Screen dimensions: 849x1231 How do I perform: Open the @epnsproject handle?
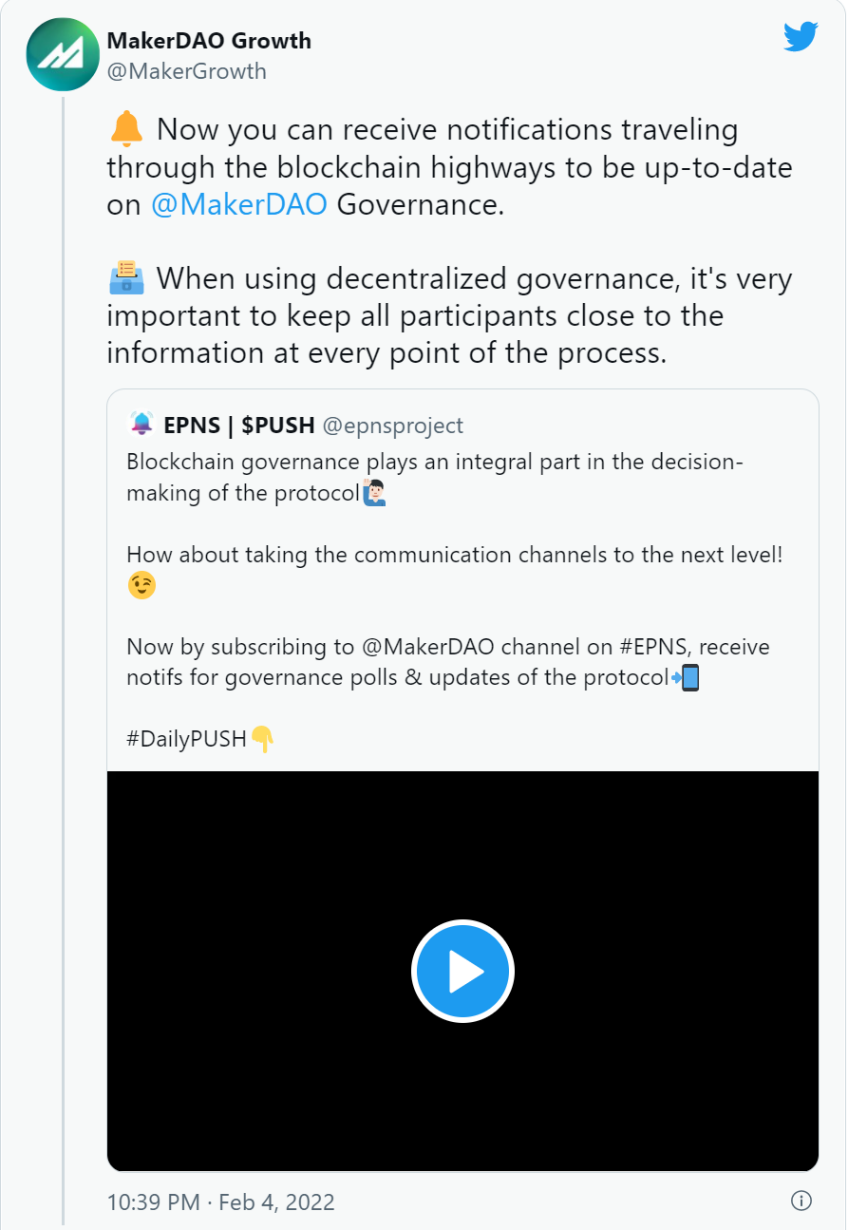coord(393,425)
